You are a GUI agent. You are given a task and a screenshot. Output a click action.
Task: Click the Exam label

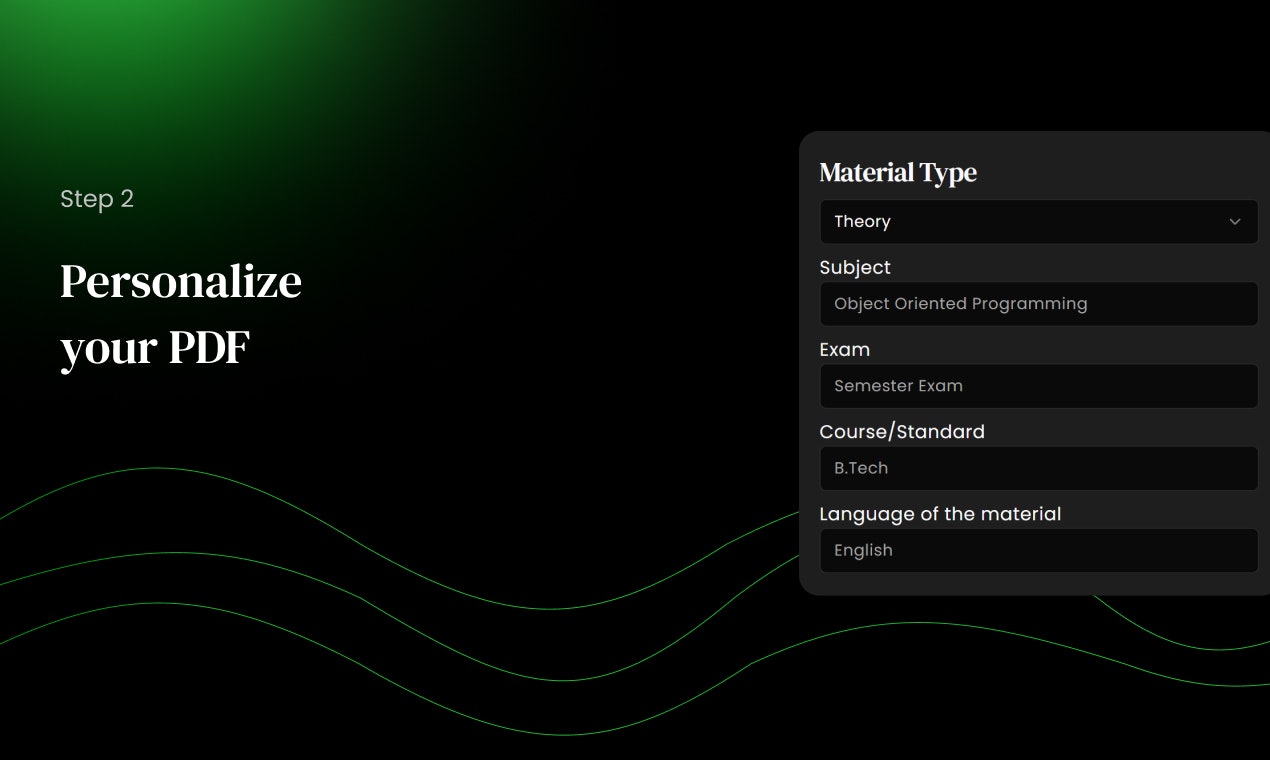pos(845,350)
